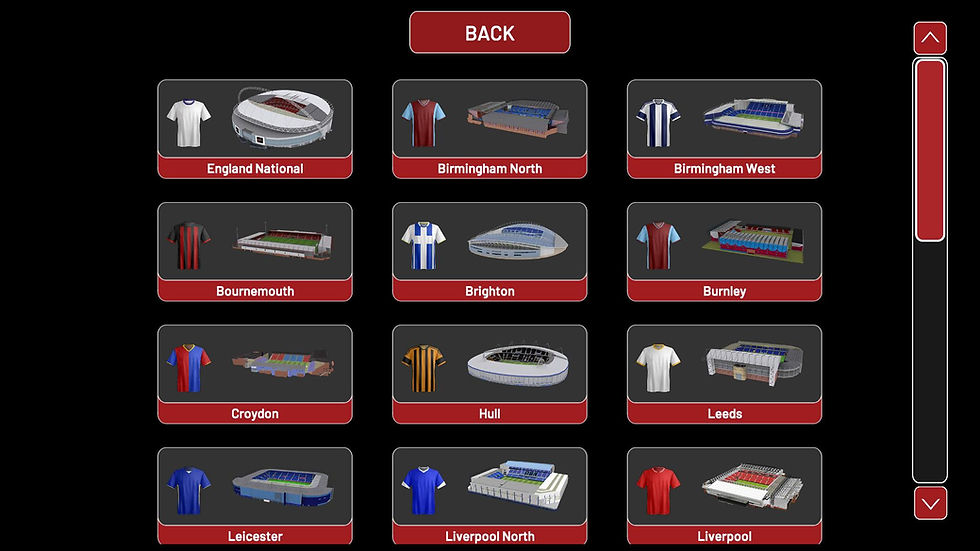Click the scroll up arrow button
980x551 pixels.
[x=930, y=38]
